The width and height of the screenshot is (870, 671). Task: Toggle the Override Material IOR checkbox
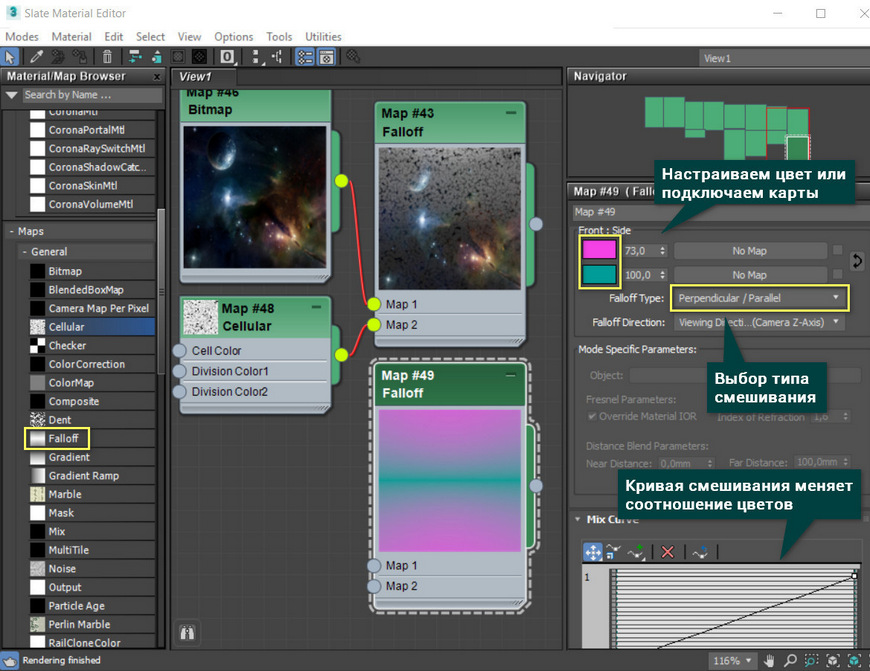pos(592,416)
